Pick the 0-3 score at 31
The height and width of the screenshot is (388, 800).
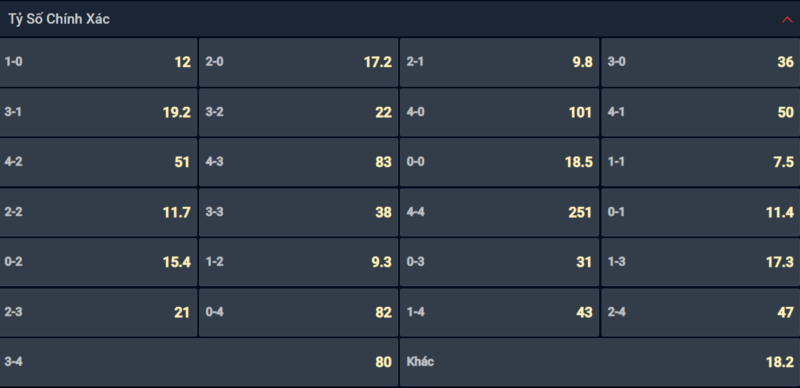(x=499, y=262)
